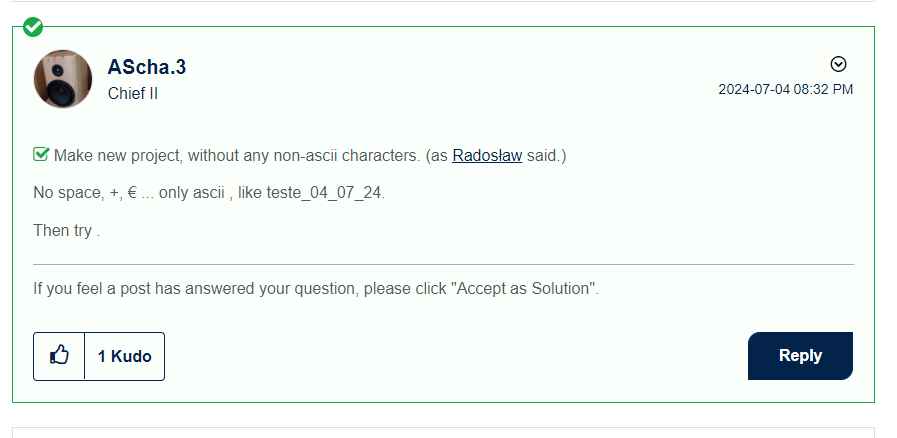Click the quoted "Accept as Solution" signature text
Screen dimensions: 897x438
click(524, 289)
